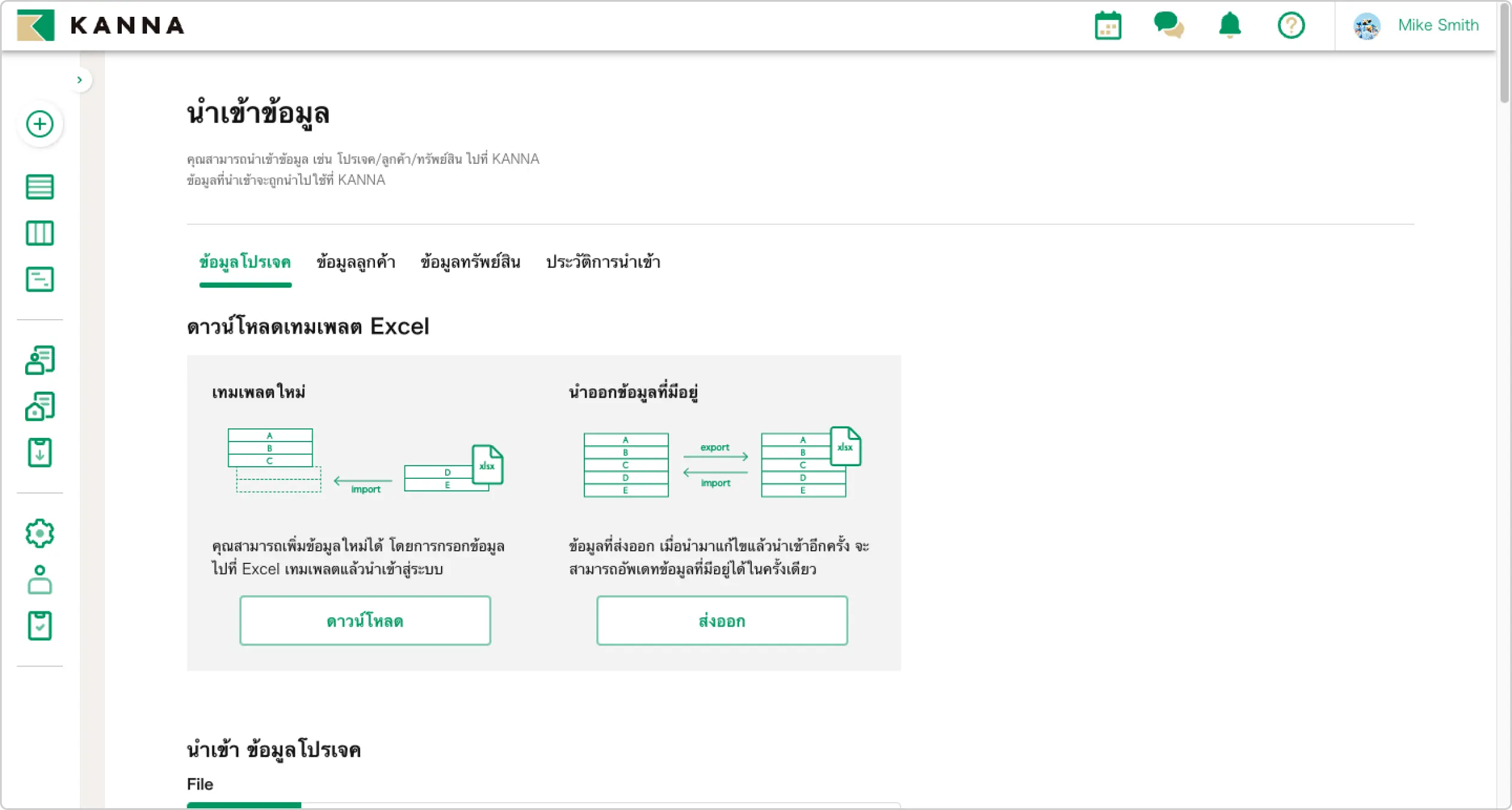The height and width of the screenshot is (810, 1512).
Task: Switch to ข้อมูลลูกค้า tab
Action: tap(356, 262)
